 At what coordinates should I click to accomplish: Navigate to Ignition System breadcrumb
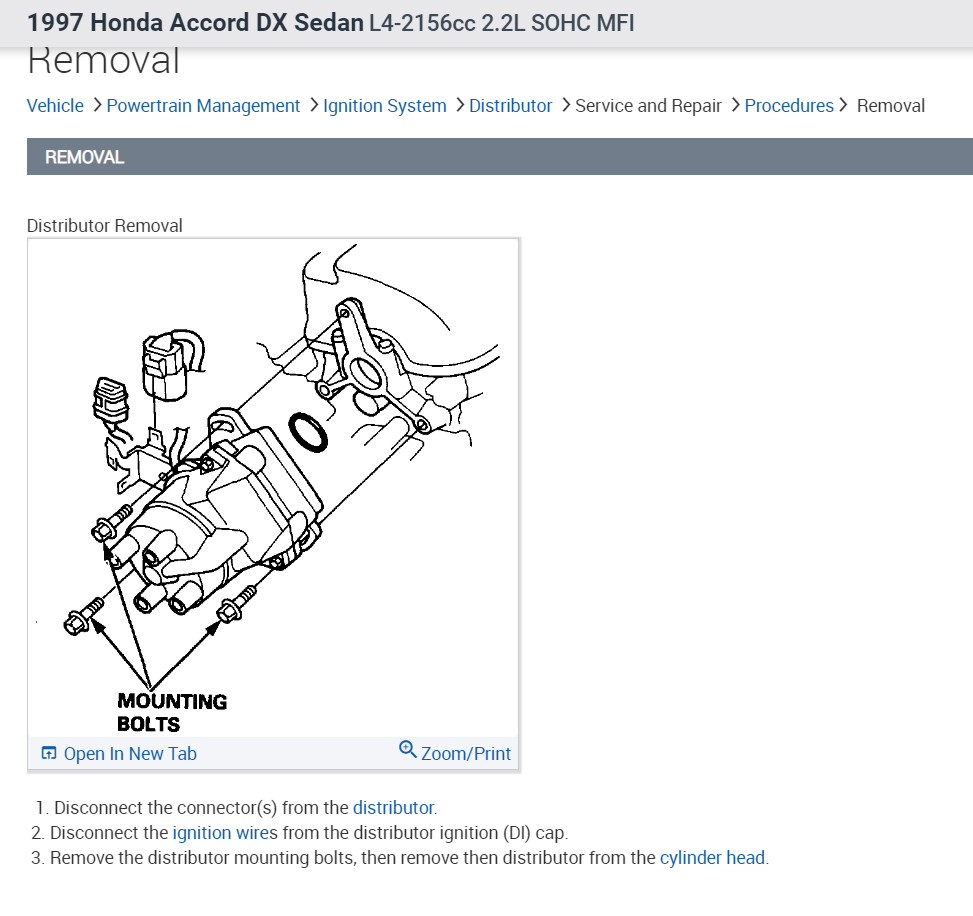[385, 106]
